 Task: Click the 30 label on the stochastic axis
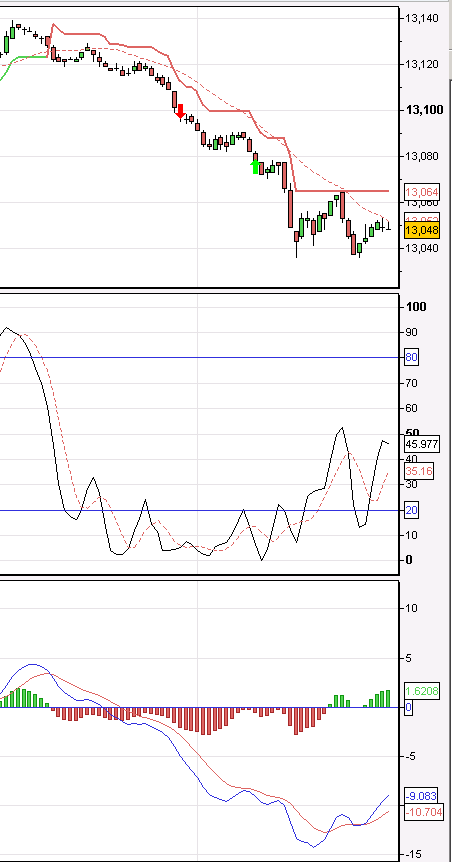tap(412, 484)
